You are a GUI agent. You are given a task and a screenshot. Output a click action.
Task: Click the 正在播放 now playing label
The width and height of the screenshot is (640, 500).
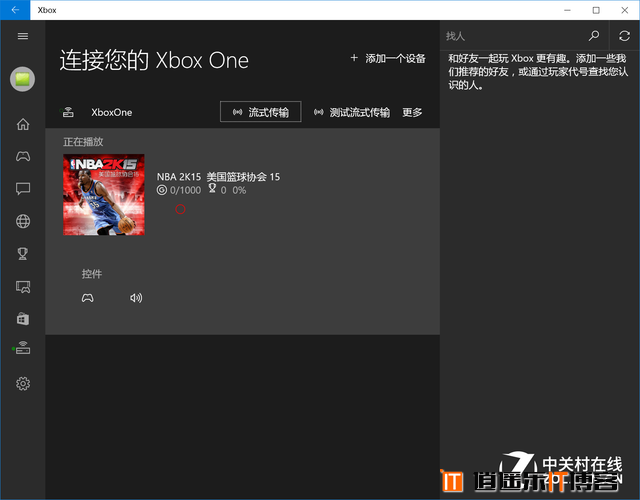coord(83,142)
